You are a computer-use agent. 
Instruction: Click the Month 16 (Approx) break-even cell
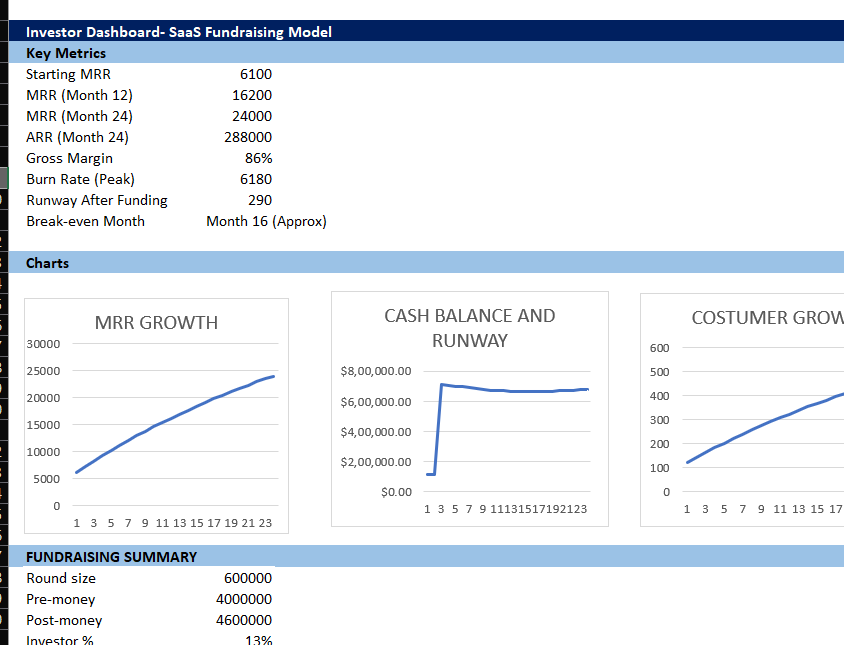tap(266, 221)
